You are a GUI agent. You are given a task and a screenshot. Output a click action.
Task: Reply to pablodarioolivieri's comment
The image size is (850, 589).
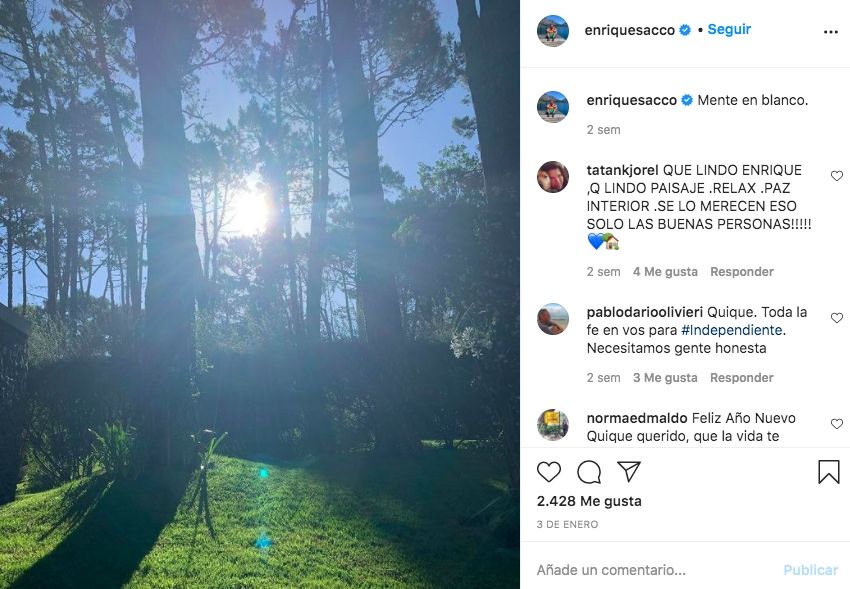point(742,378)
